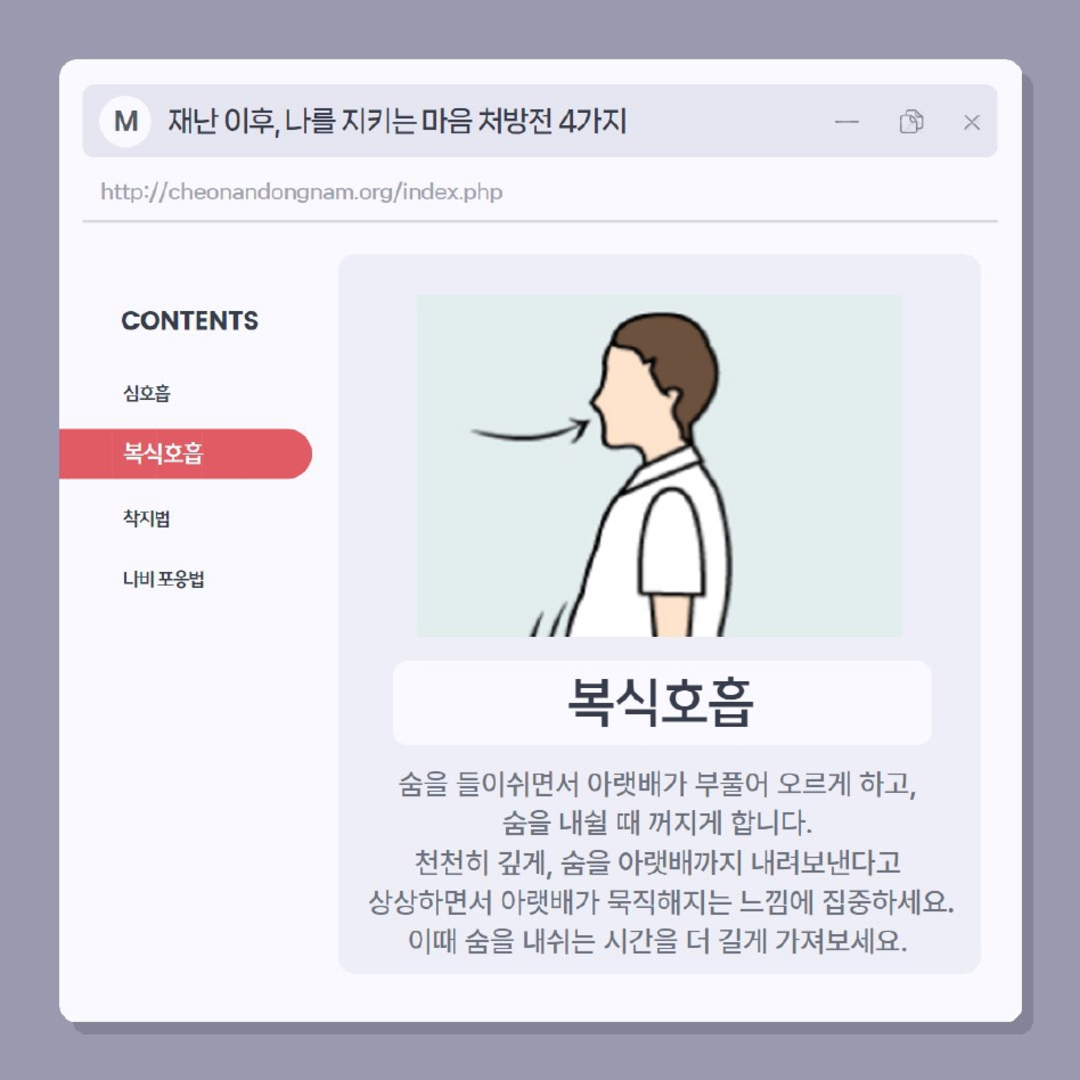
Task: Click the inhale arrow in the illustration
Action: 530,430
